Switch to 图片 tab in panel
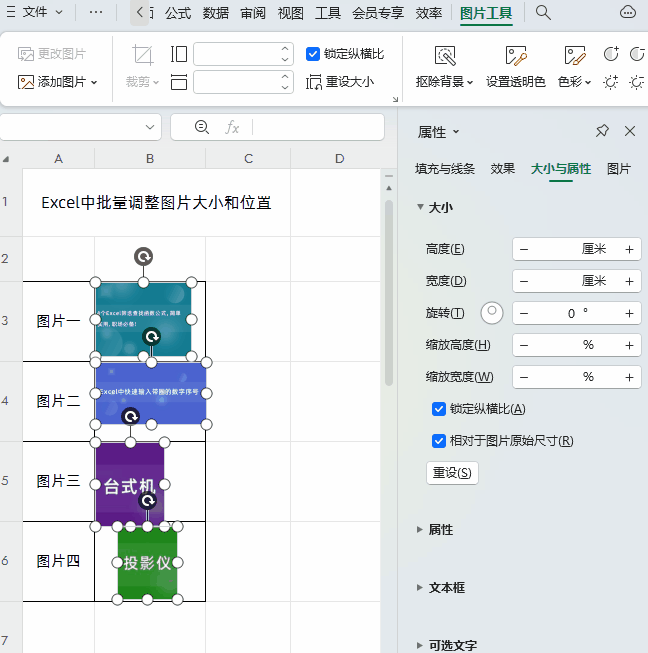Screen dimensions: 648x653 pyautogui.click(x=618, y=169)
